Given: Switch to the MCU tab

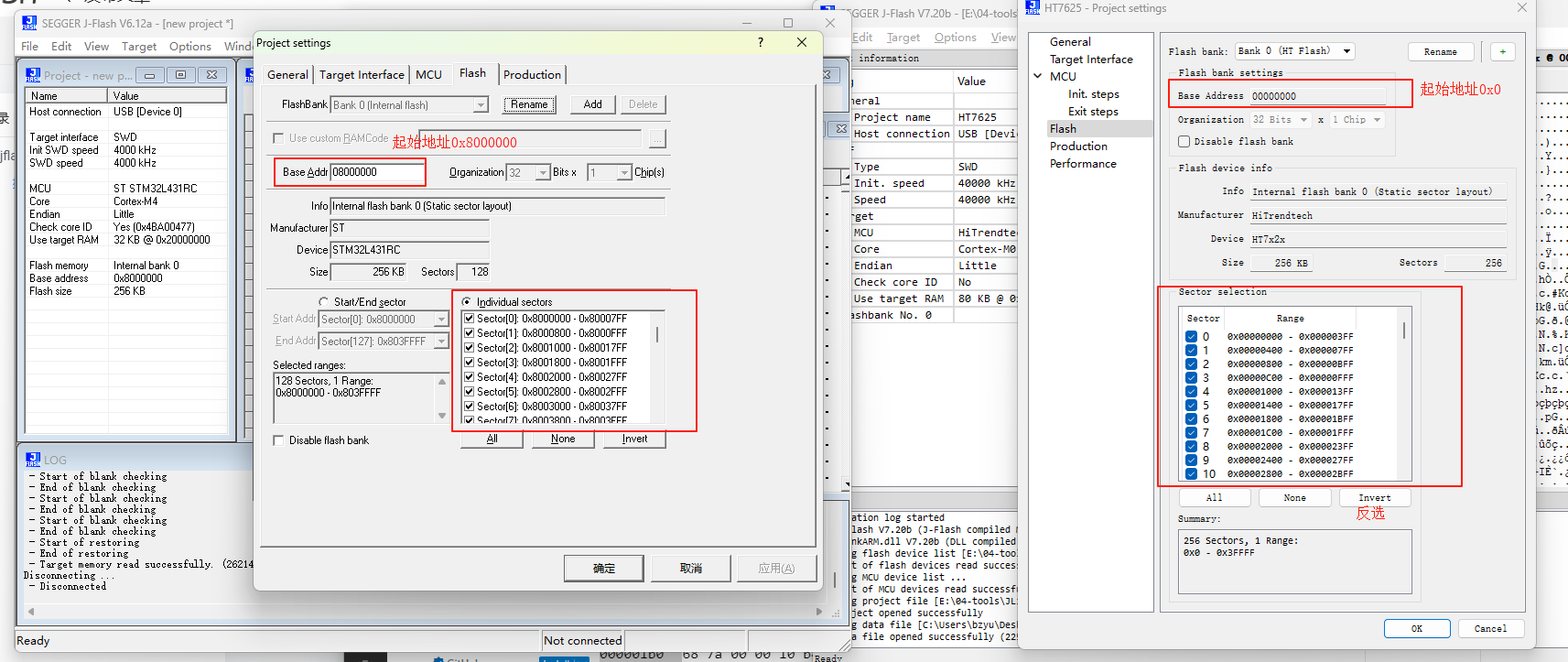Looking at the screenshot, I should pos(428,75).
